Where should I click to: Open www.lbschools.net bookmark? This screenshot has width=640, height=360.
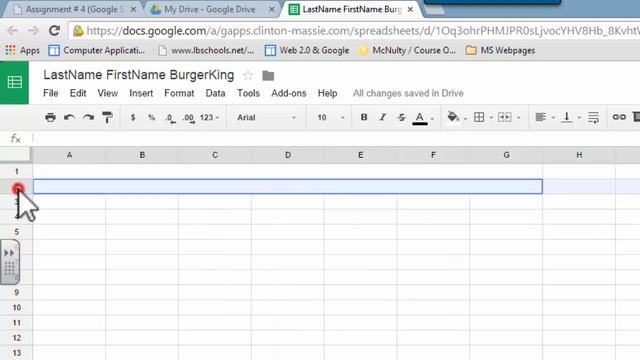[206, 51]
